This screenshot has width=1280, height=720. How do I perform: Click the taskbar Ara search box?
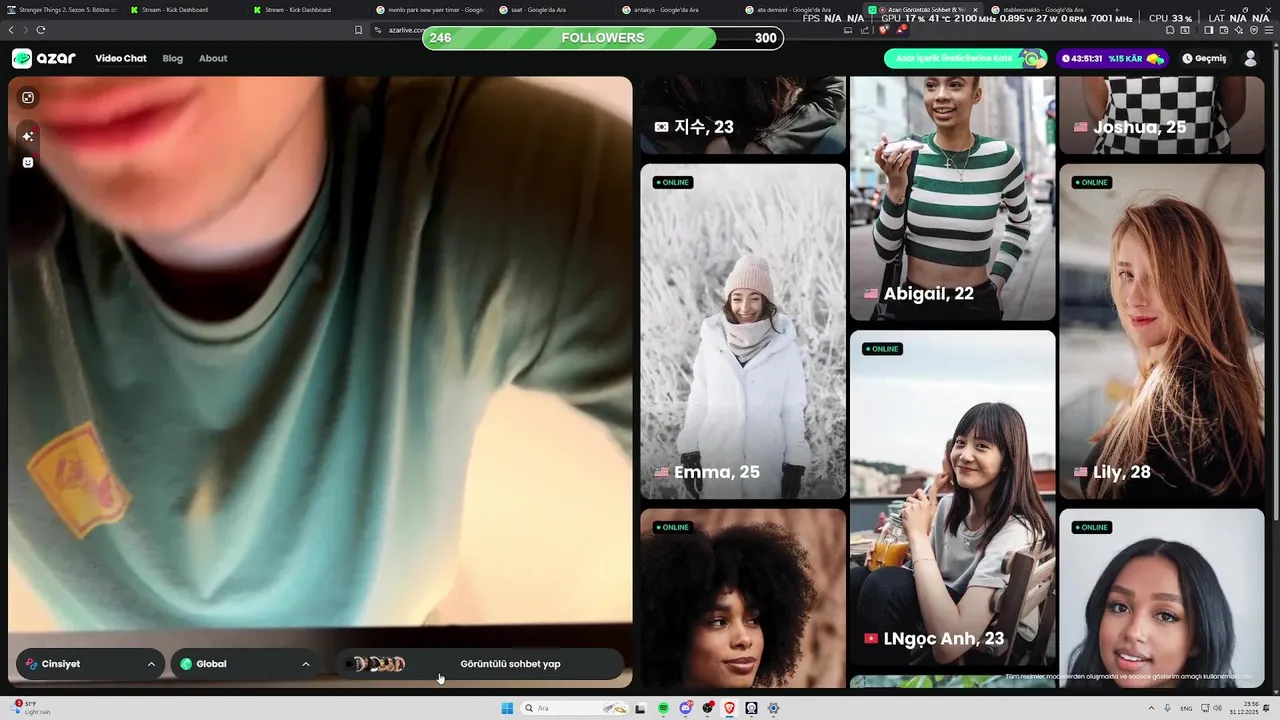[x=574, y=708]
